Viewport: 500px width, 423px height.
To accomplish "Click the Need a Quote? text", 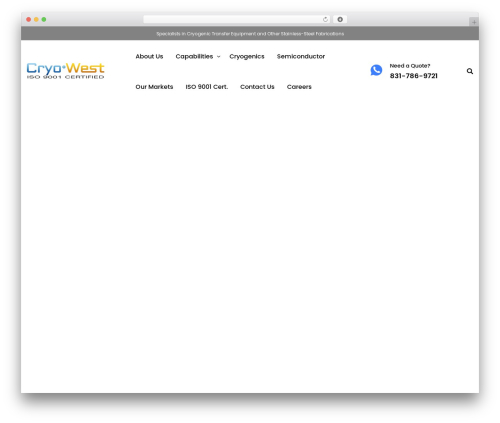I will point(410,66).
